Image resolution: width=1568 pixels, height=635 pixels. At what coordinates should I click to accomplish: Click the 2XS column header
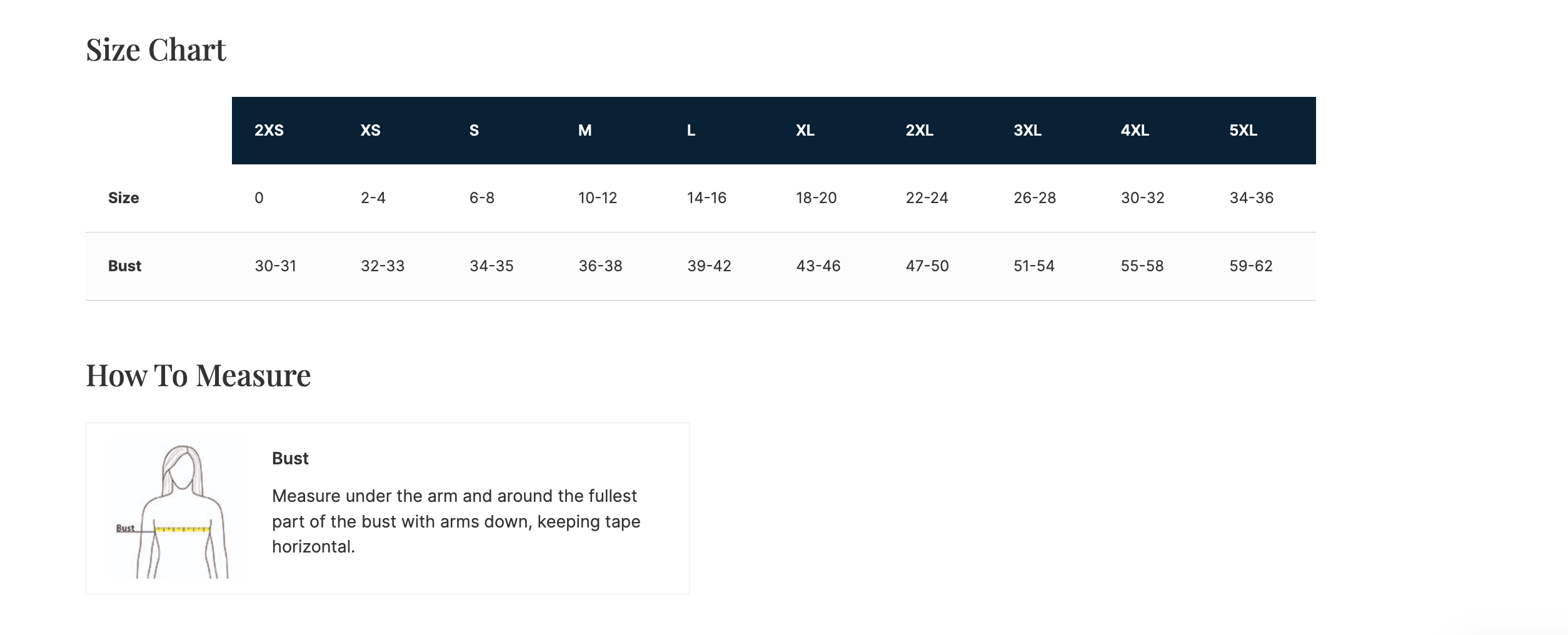click(x=269, y=131)
